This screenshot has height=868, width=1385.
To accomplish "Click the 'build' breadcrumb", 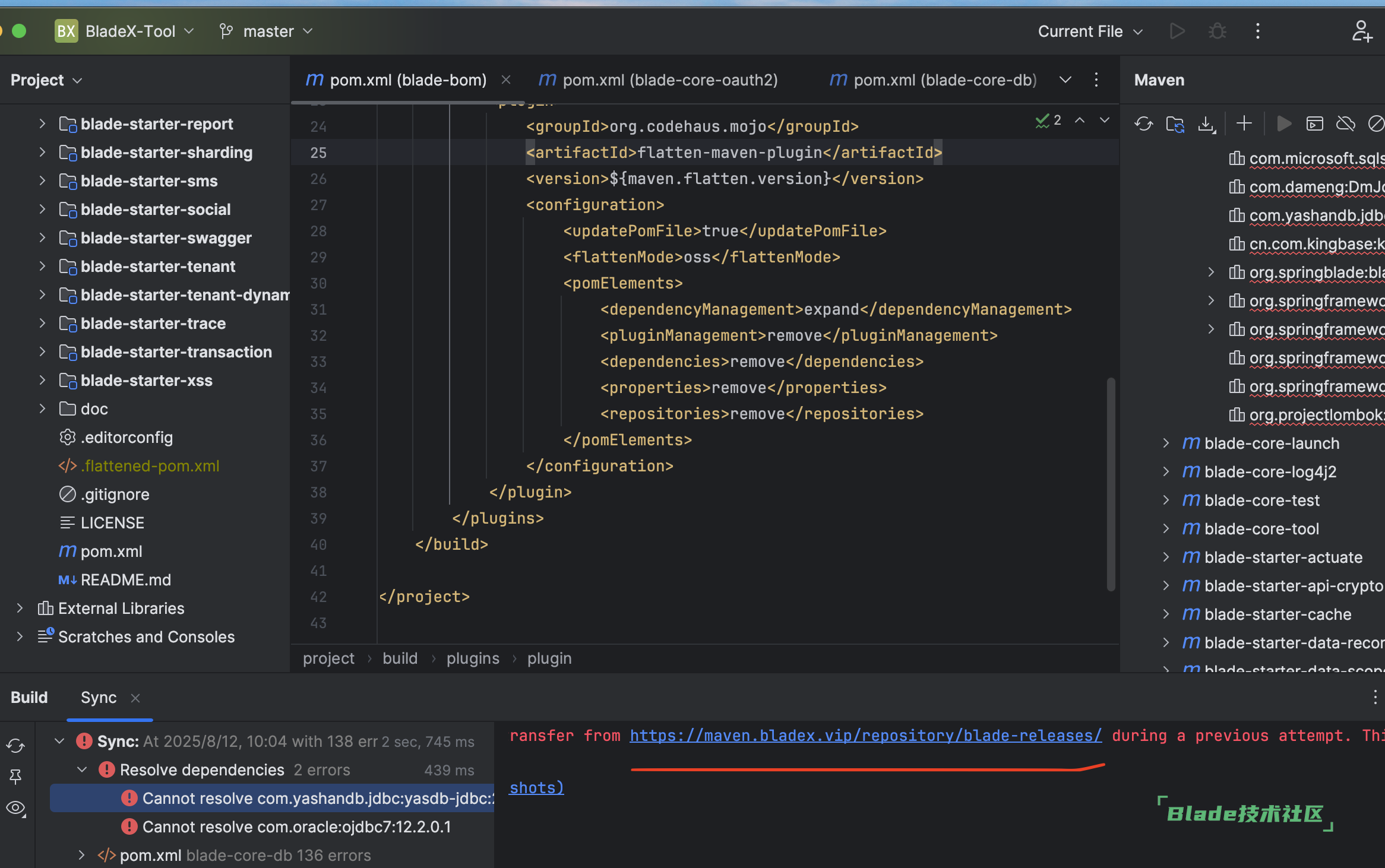I will [400, 658].
